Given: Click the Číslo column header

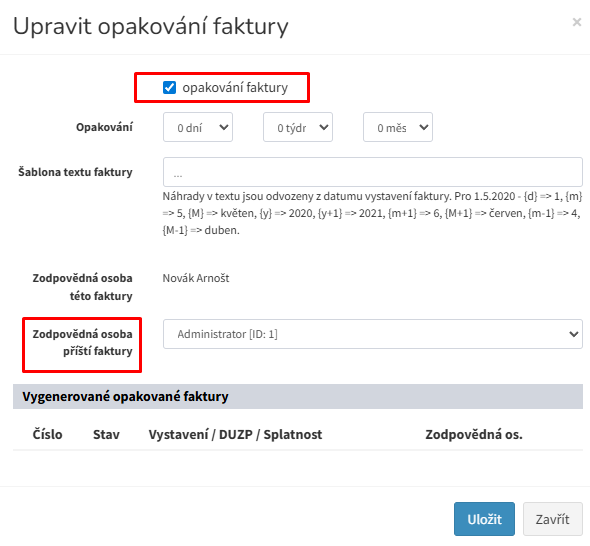Looking at the screenshot, I should point(47,434).
